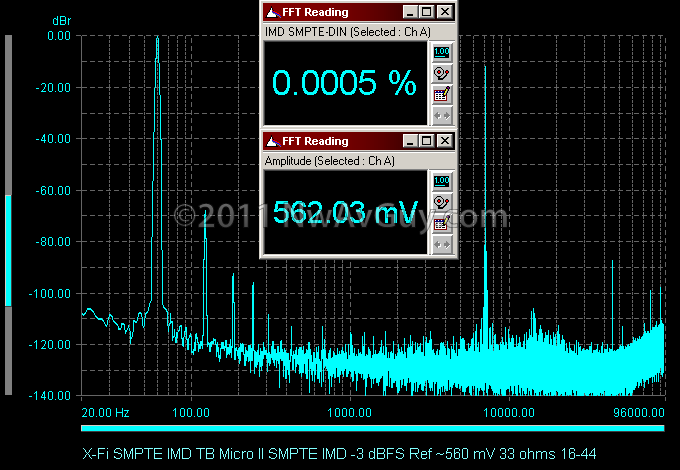The height and width of the screenshot is (470, 680).
Task: Click the X-Fi SMPTE IMD chart caption text
Action: pyautogui.click(x=339, y=454)
